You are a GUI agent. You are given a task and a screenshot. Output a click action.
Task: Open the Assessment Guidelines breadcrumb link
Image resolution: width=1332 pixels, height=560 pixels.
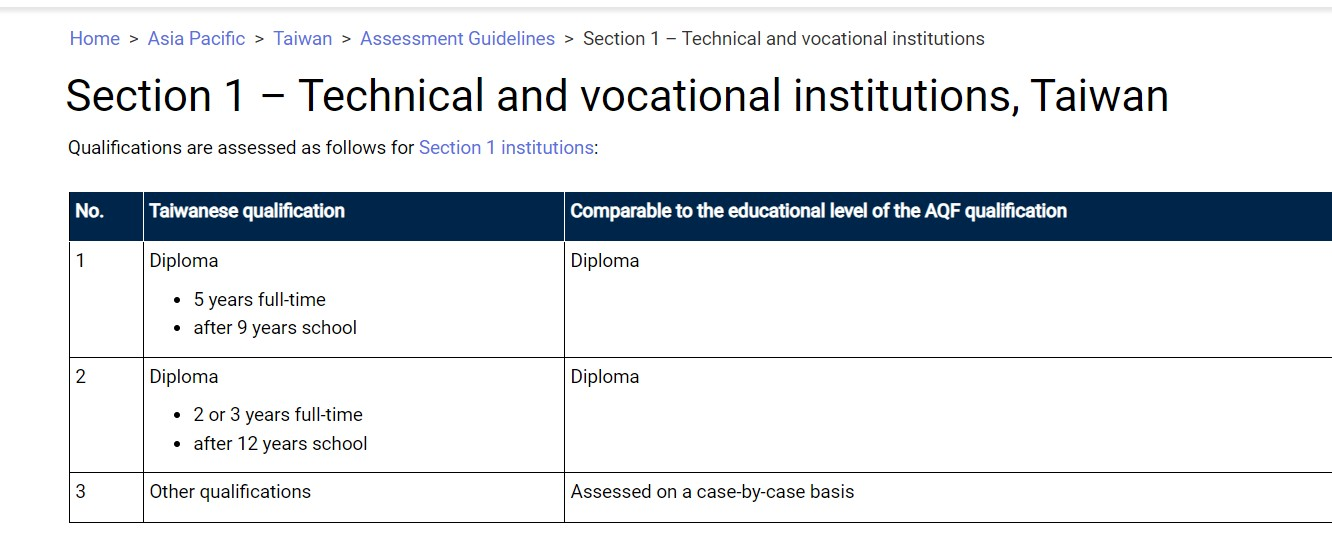pyautogui.click(x=457, y=39)
